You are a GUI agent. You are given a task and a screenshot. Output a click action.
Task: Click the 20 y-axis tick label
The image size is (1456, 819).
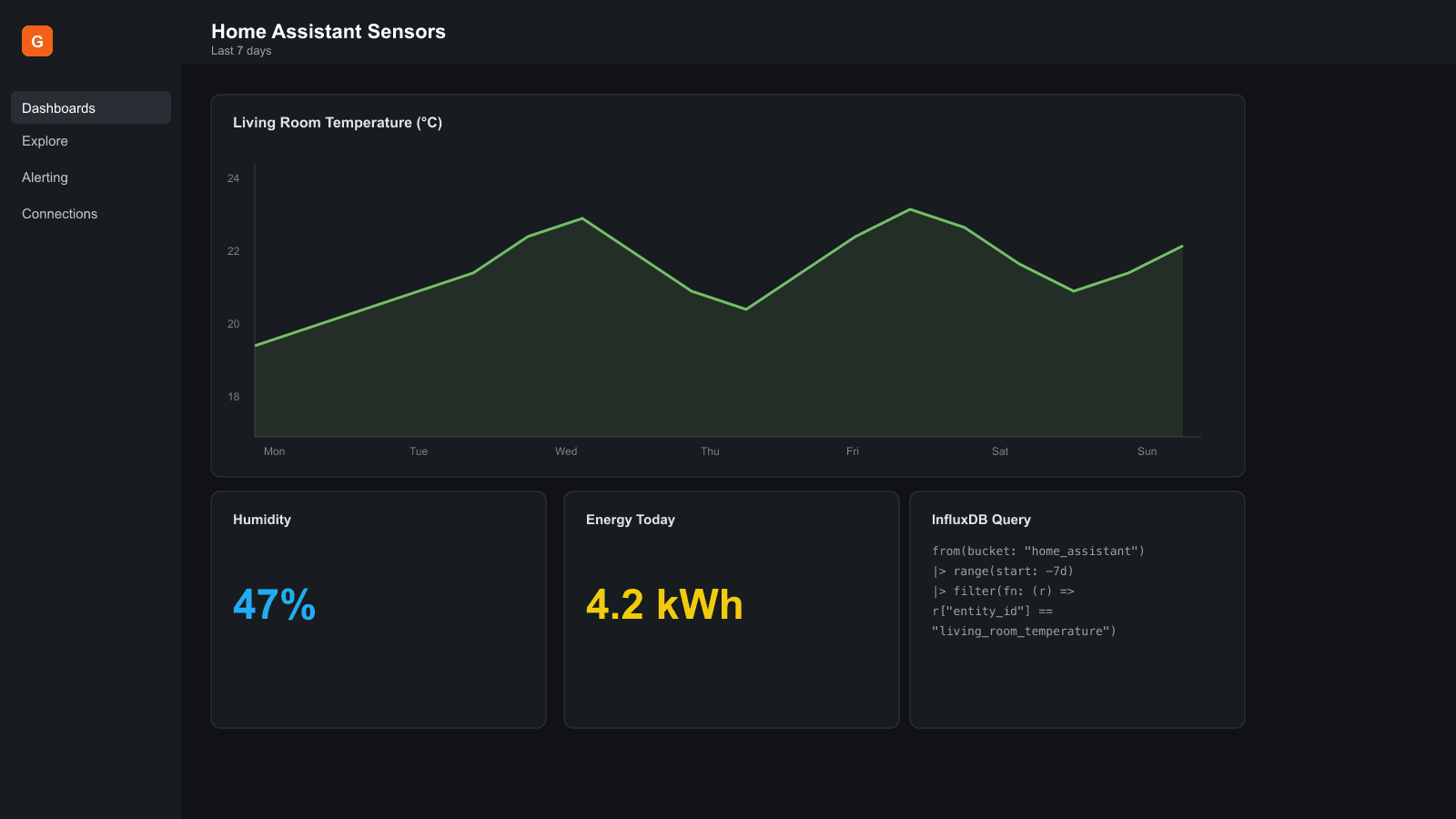pos(234,324)
